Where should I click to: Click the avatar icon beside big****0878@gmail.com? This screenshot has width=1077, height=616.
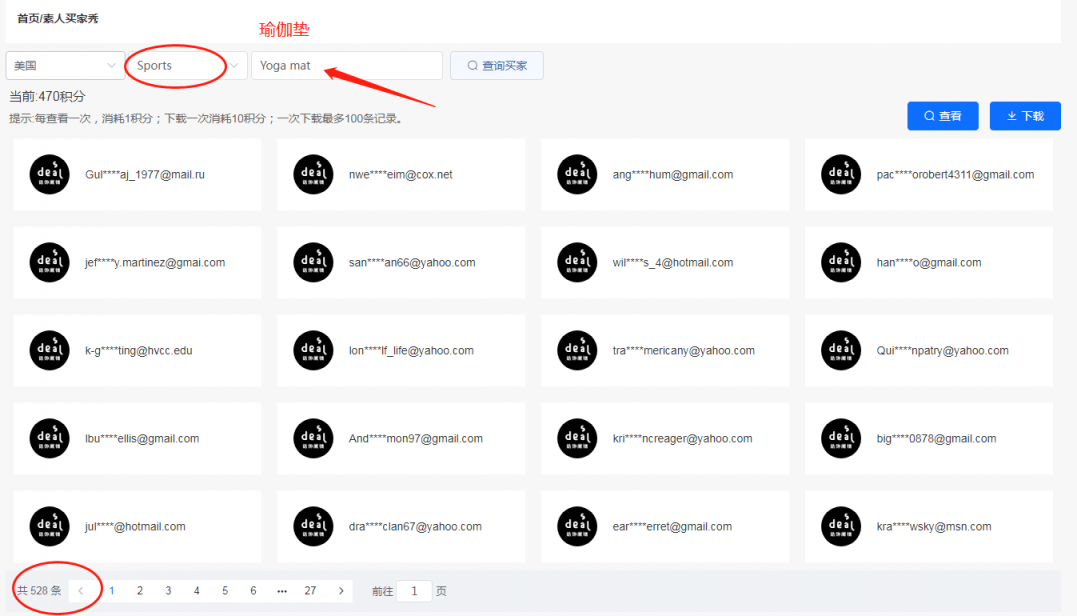[x=841, y=438]
